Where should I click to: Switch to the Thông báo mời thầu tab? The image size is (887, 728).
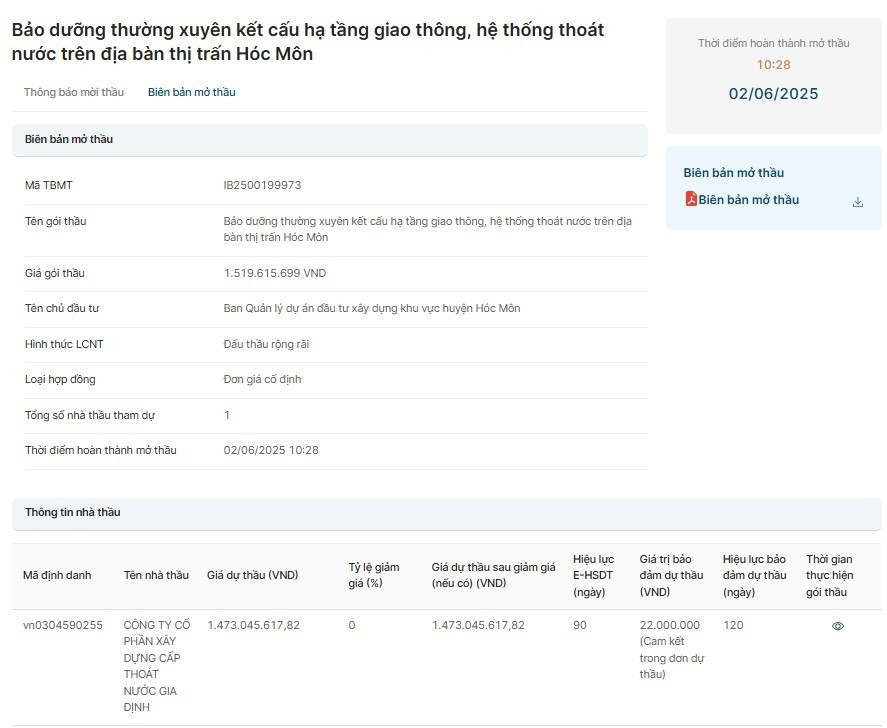74,92
